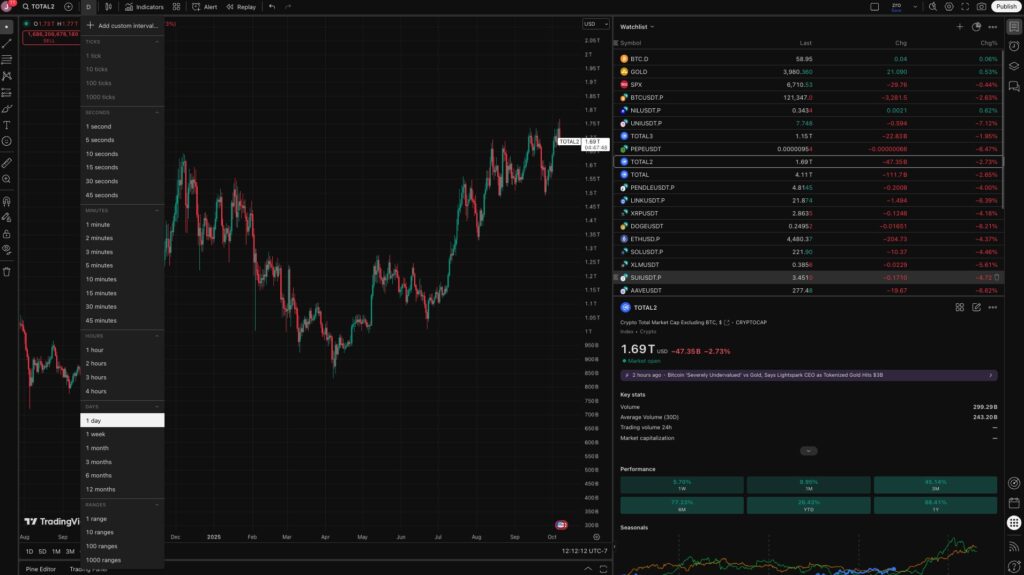Toggle the Magnet mode for drawings
Screen dimensions: 1024x575
point(7,201)
